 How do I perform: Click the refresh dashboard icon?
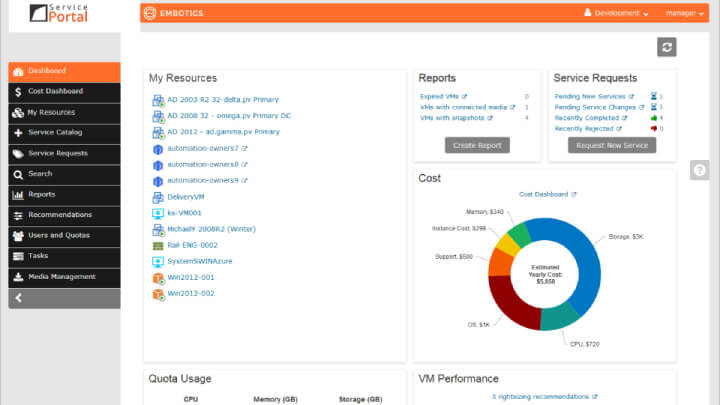(667, 47)
